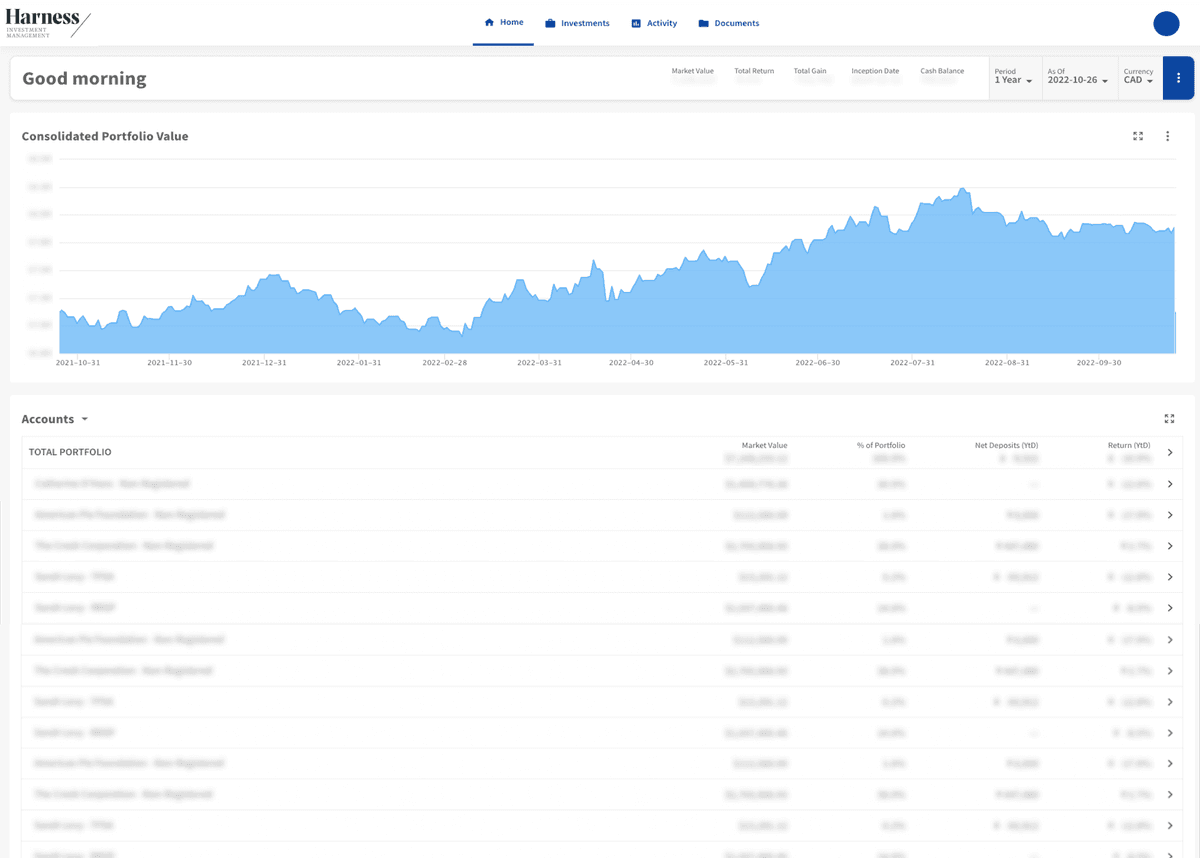Viewport: 1200px width, 858px height.
Task: Click the Harness Investment Management logo
Action: click(47, 23)
